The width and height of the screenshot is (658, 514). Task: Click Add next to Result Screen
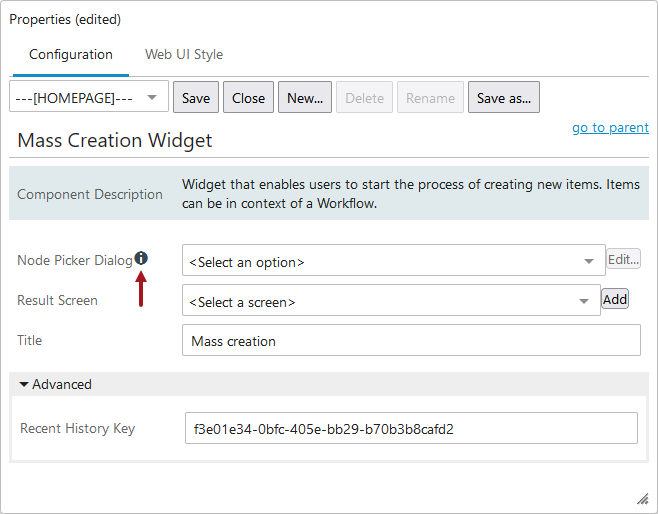[x=615, y=299]
